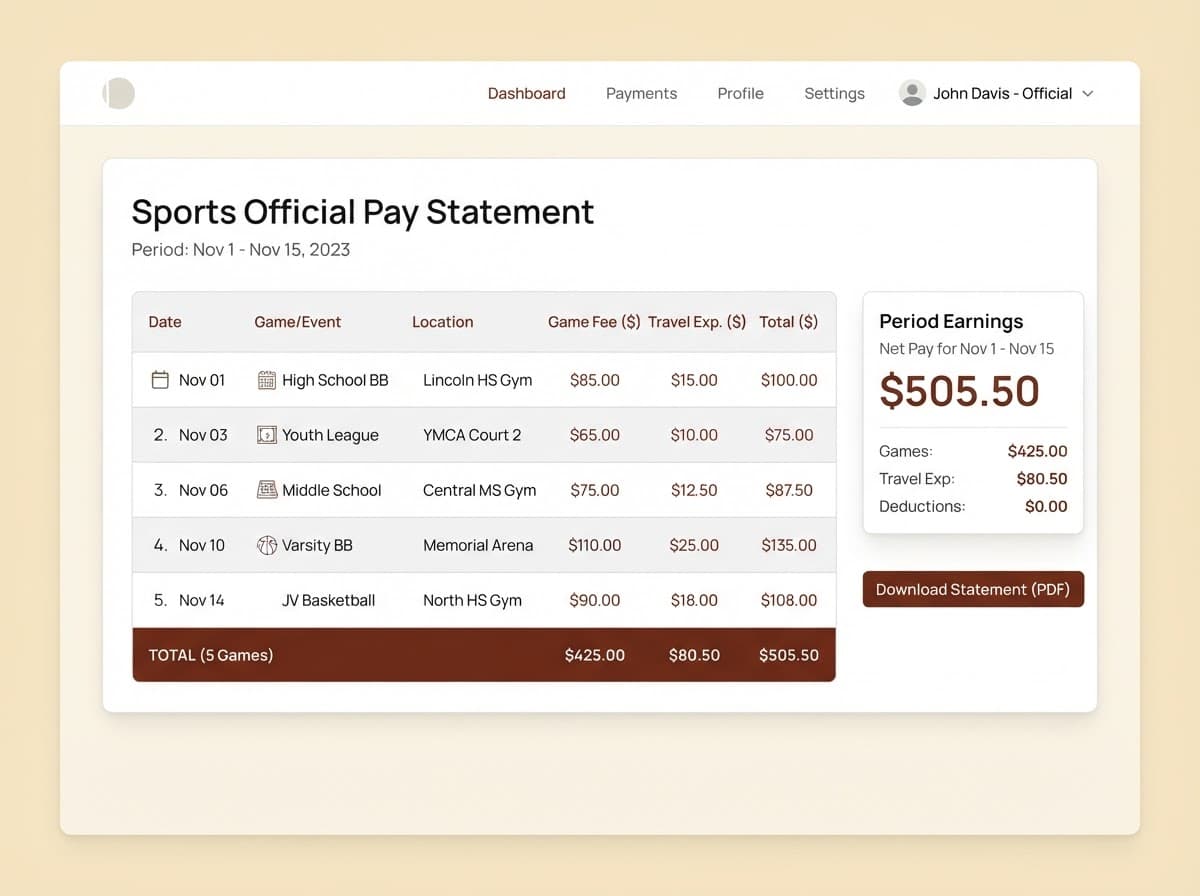Viewport: 1200px width, 896px height.
Task: Click the icon next to Youth League
Action: 267,435
